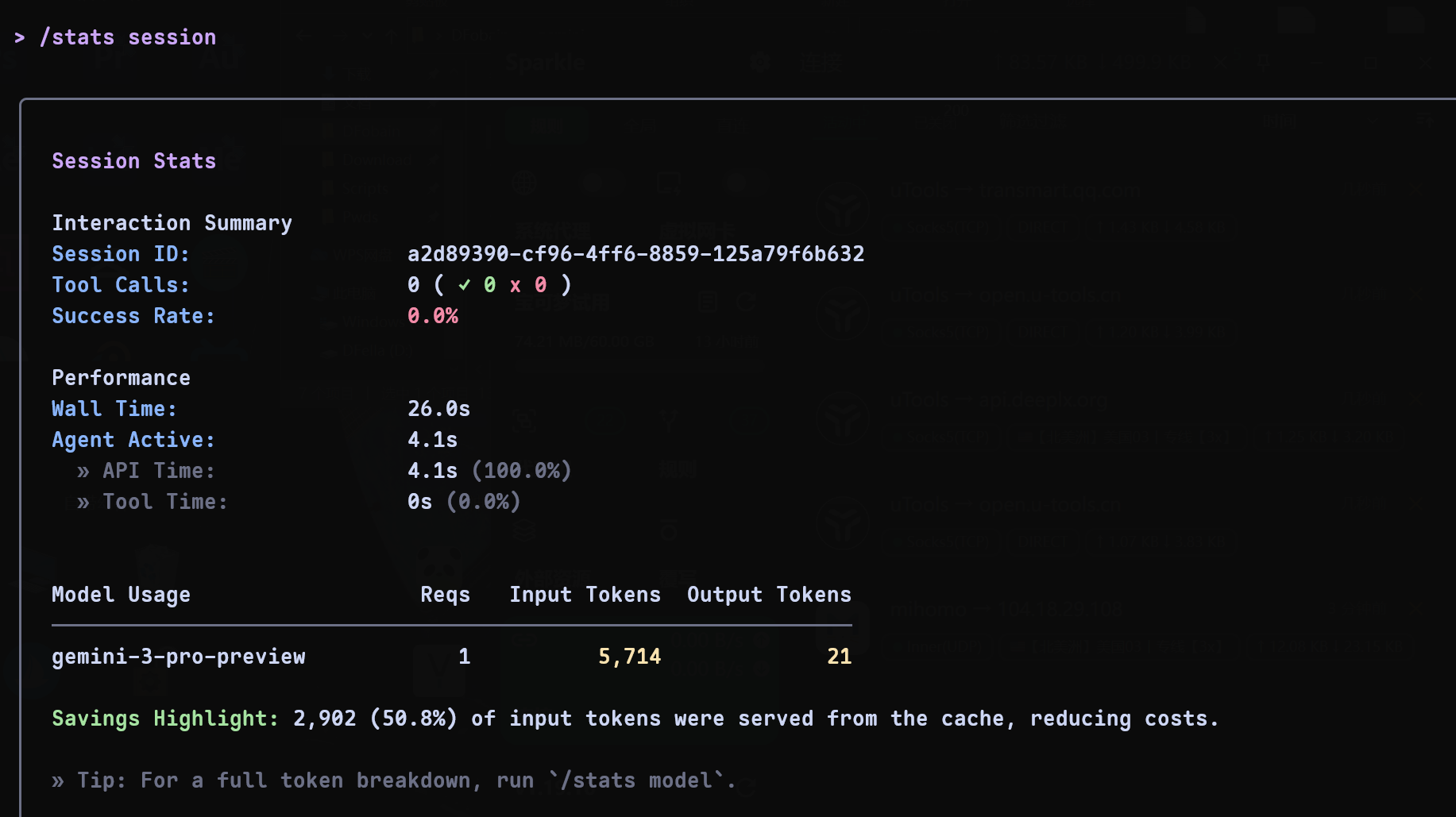
Task: Select the /stats session command text
Action: pyautogui.click(x=128, y=37)
